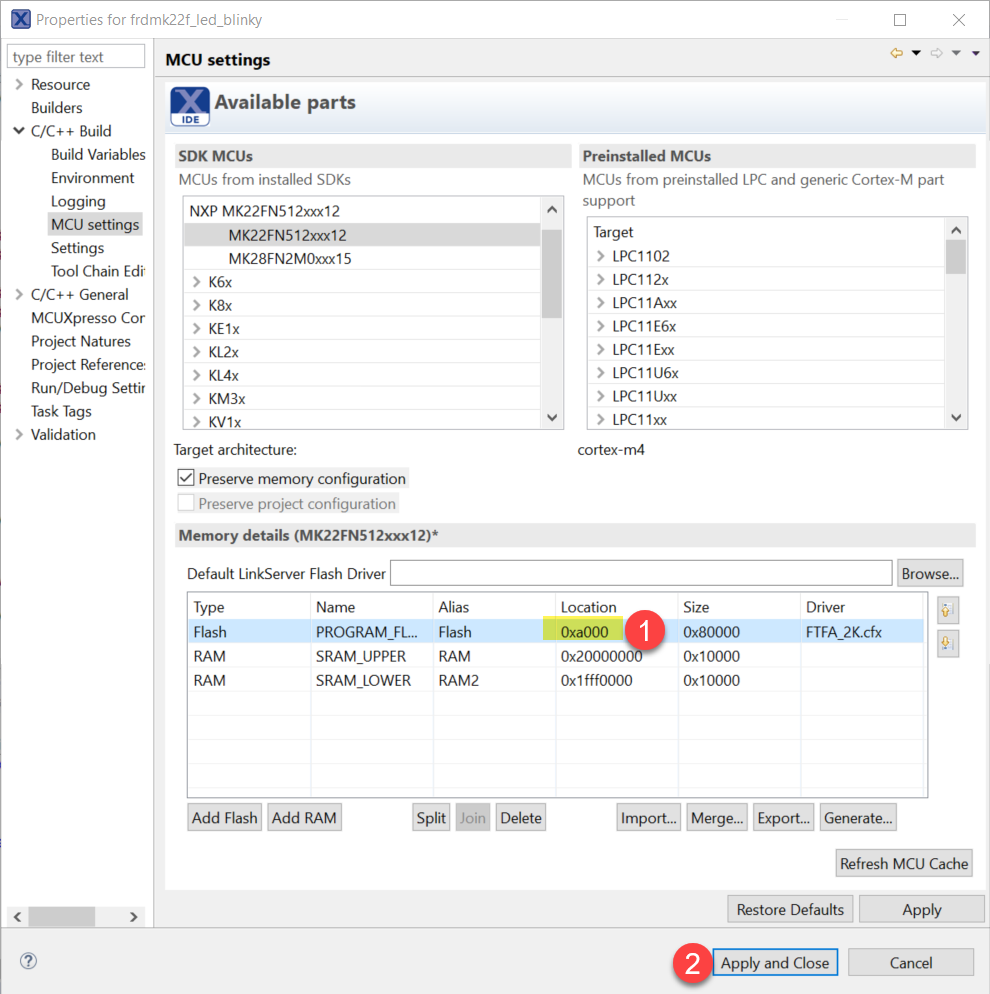Viewport: 990px width, 994px height.
Task: Expand the Resource tree node
Action: click(x=19, y=84)
